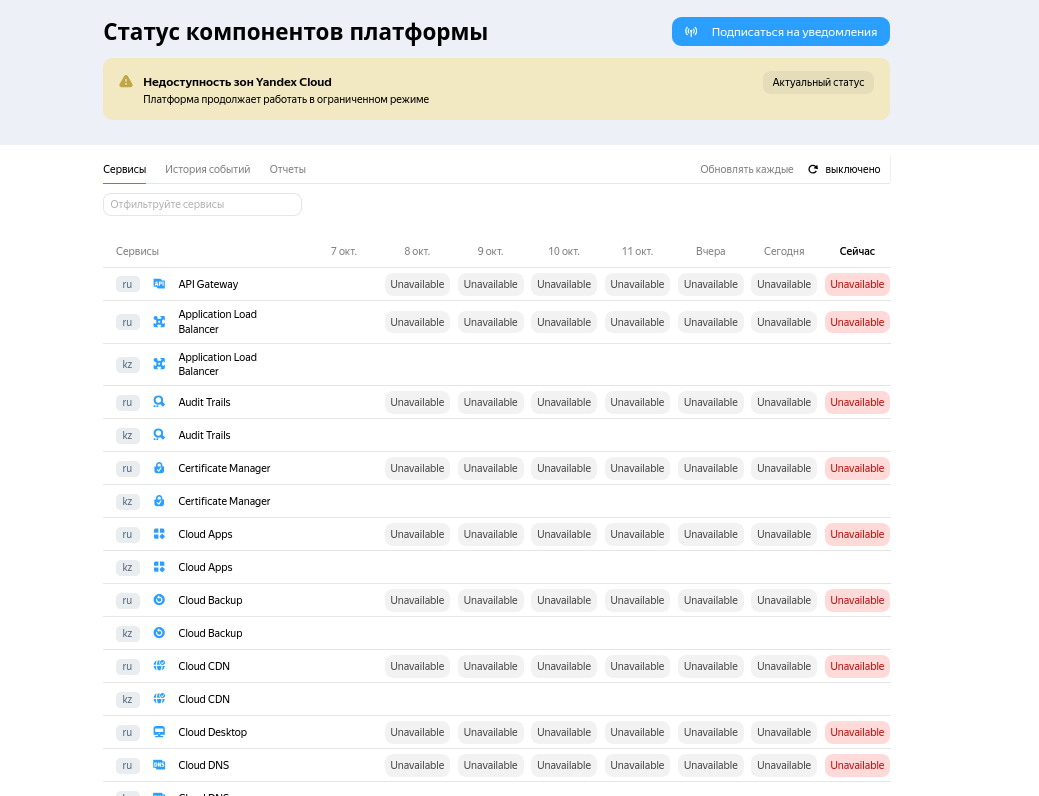Image resolution: width=1039 pixels, height=796 pixels.
Task: Click the red Unavailable badge for API Gateway
Action: point(857,284)
